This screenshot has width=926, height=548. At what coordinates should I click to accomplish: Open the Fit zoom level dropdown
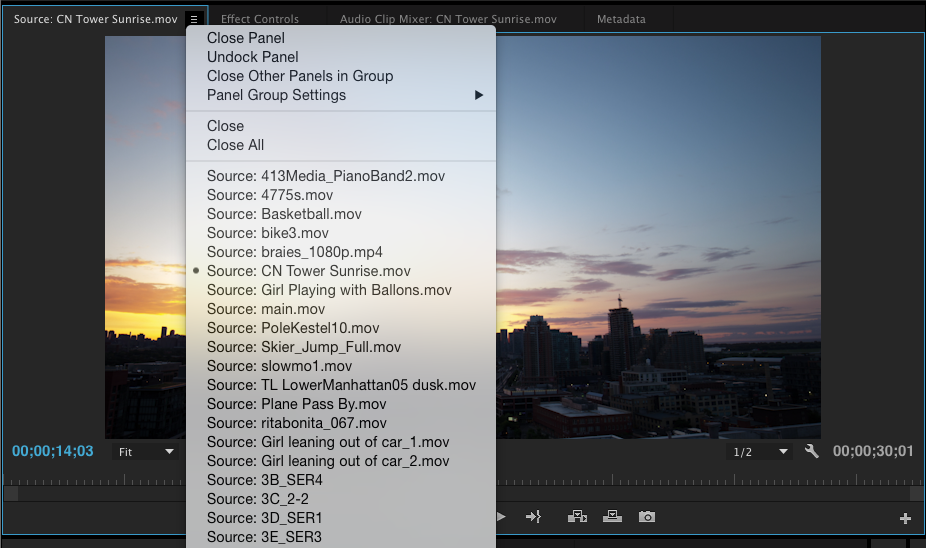coord(146,452)
